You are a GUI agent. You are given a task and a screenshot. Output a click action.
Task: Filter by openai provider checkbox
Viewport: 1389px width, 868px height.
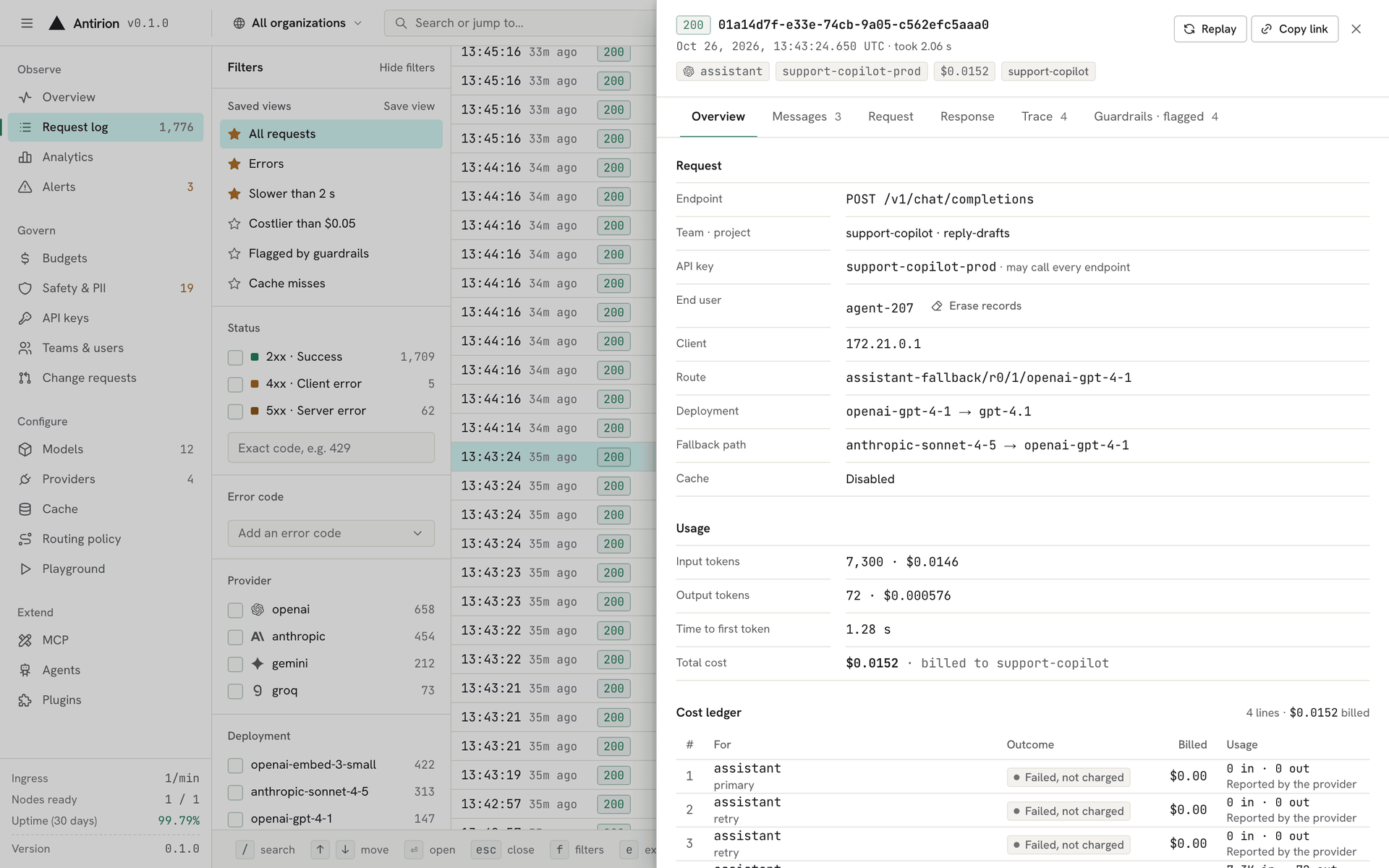click(x=235, y=610)
